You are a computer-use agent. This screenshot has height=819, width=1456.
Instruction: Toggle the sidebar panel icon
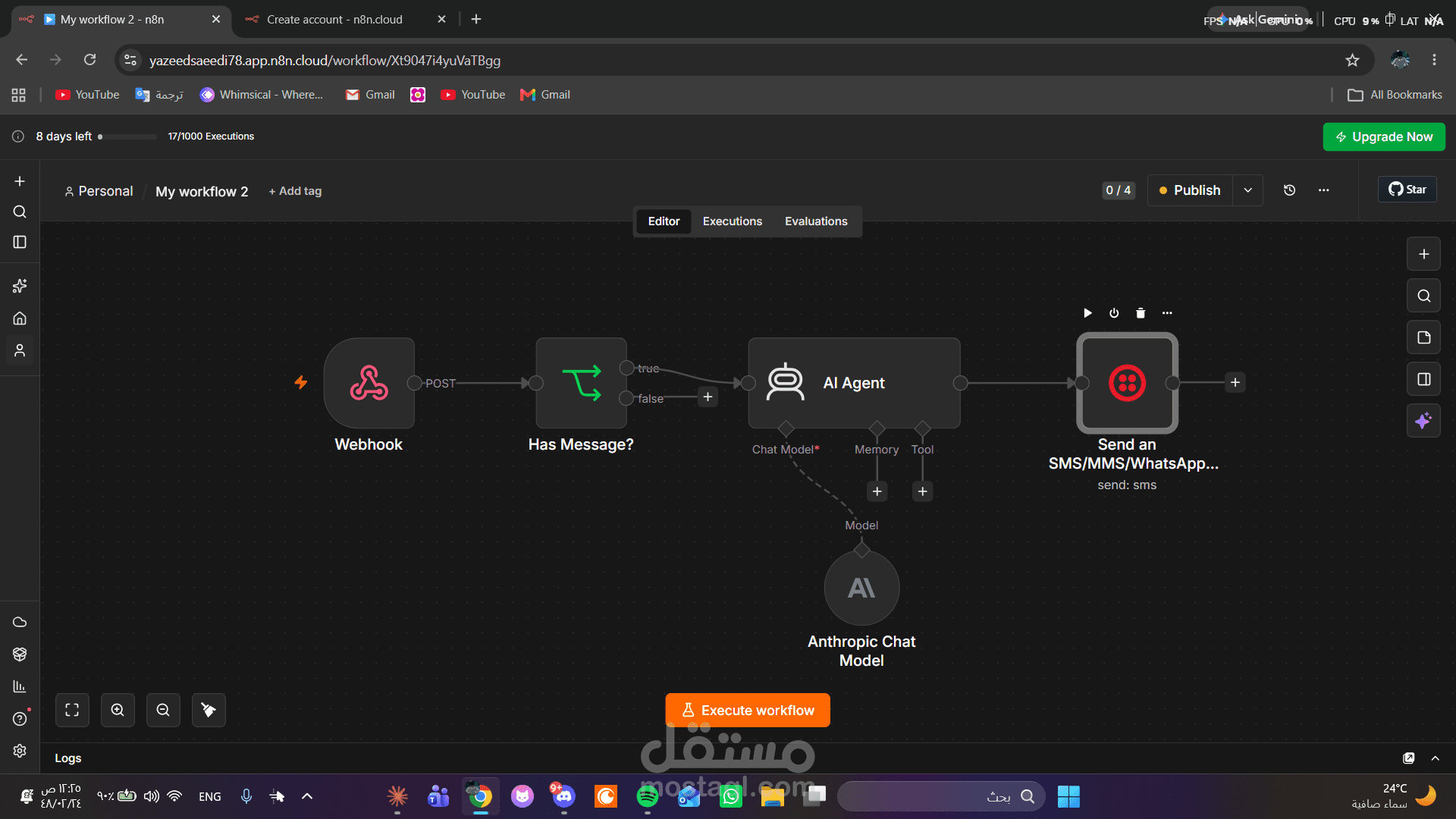coord(20,242)
